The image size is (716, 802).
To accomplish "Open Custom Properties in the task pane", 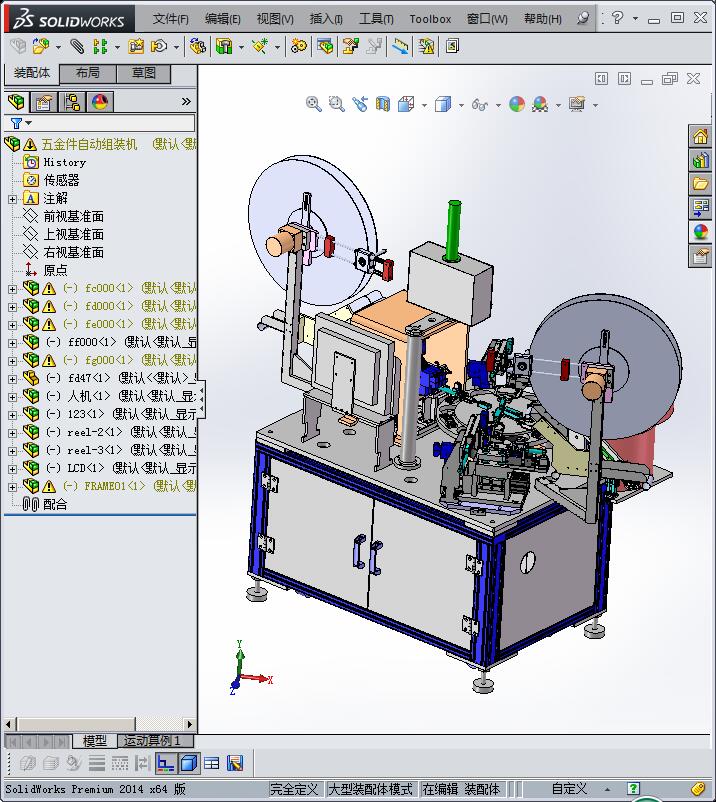I will tap(700, 256).
